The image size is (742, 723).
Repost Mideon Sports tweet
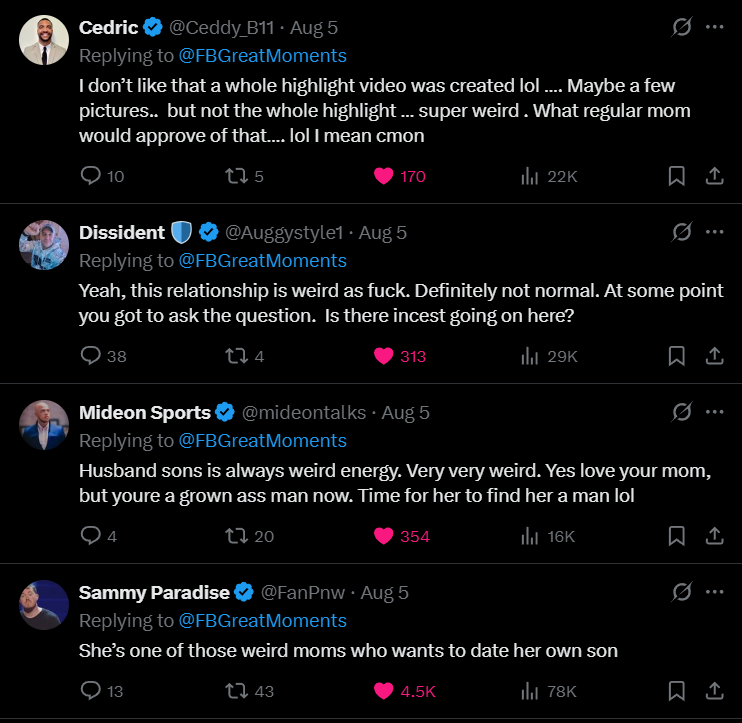pos(237,536)
